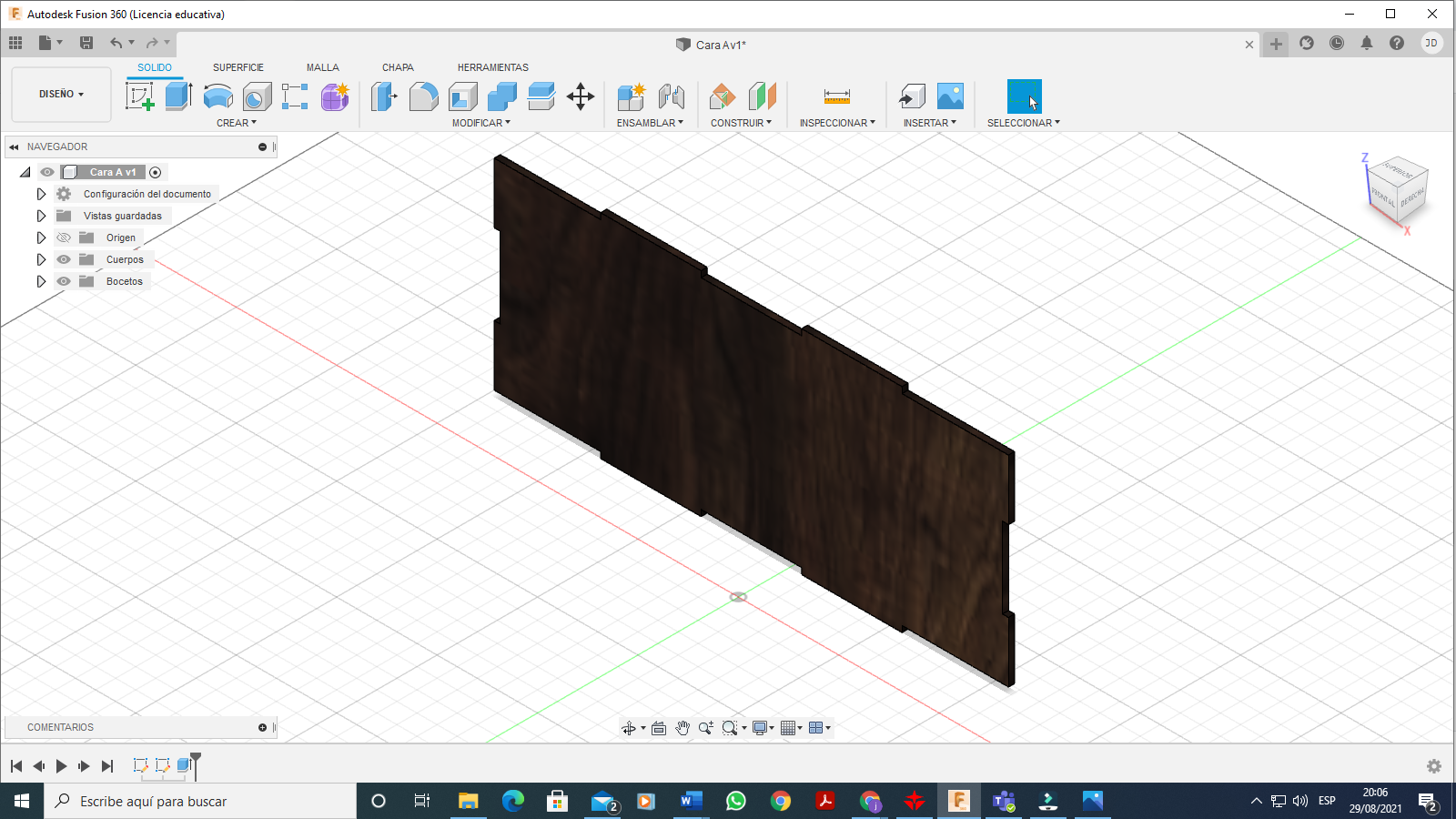Image resolution: width=1456 pixels, height=819 pixels.
Task: Select the Combine bodies tool
Action: [x=502, y=96]
